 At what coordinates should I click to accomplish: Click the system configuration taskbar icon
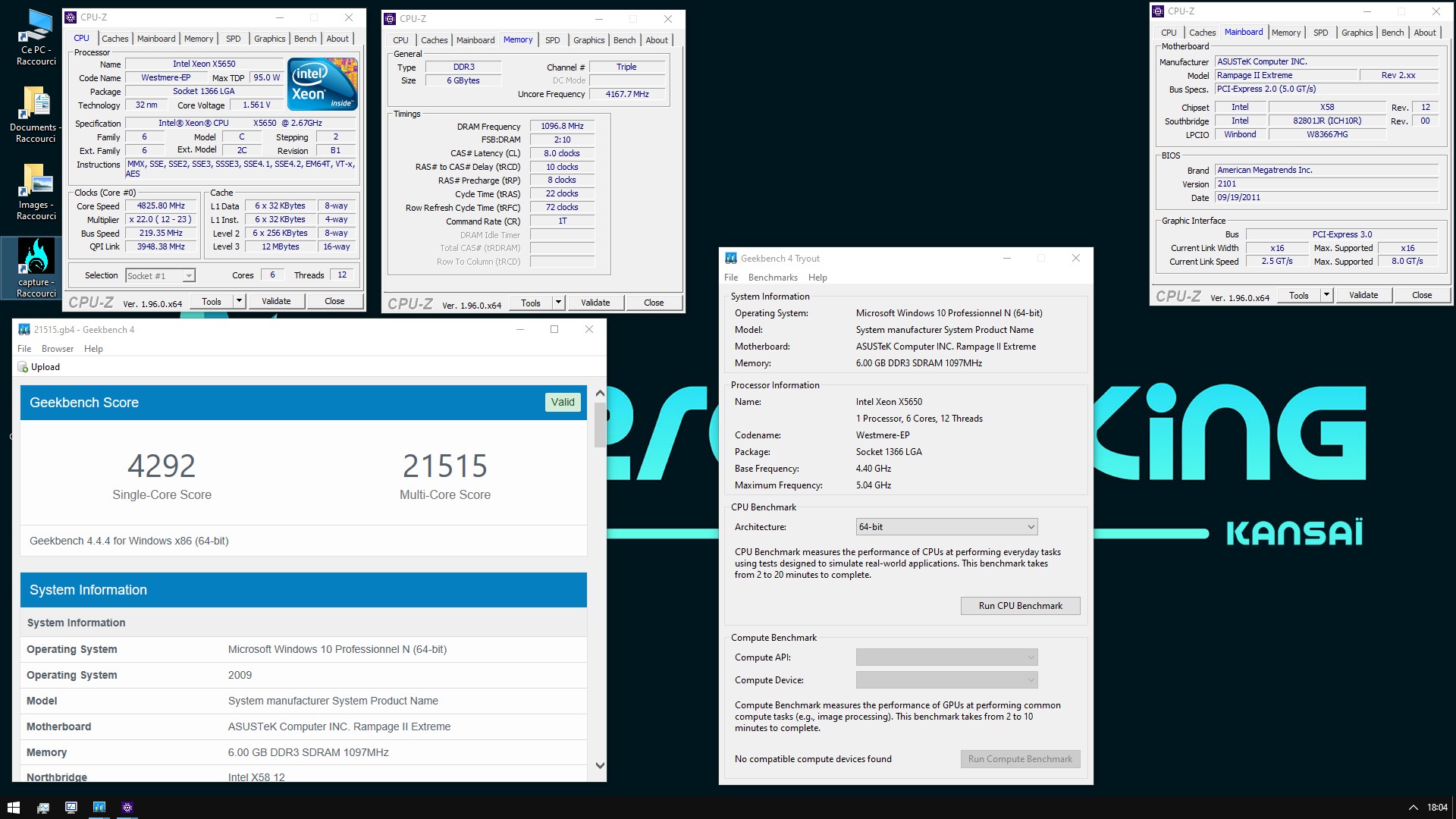tap(71, 808)
